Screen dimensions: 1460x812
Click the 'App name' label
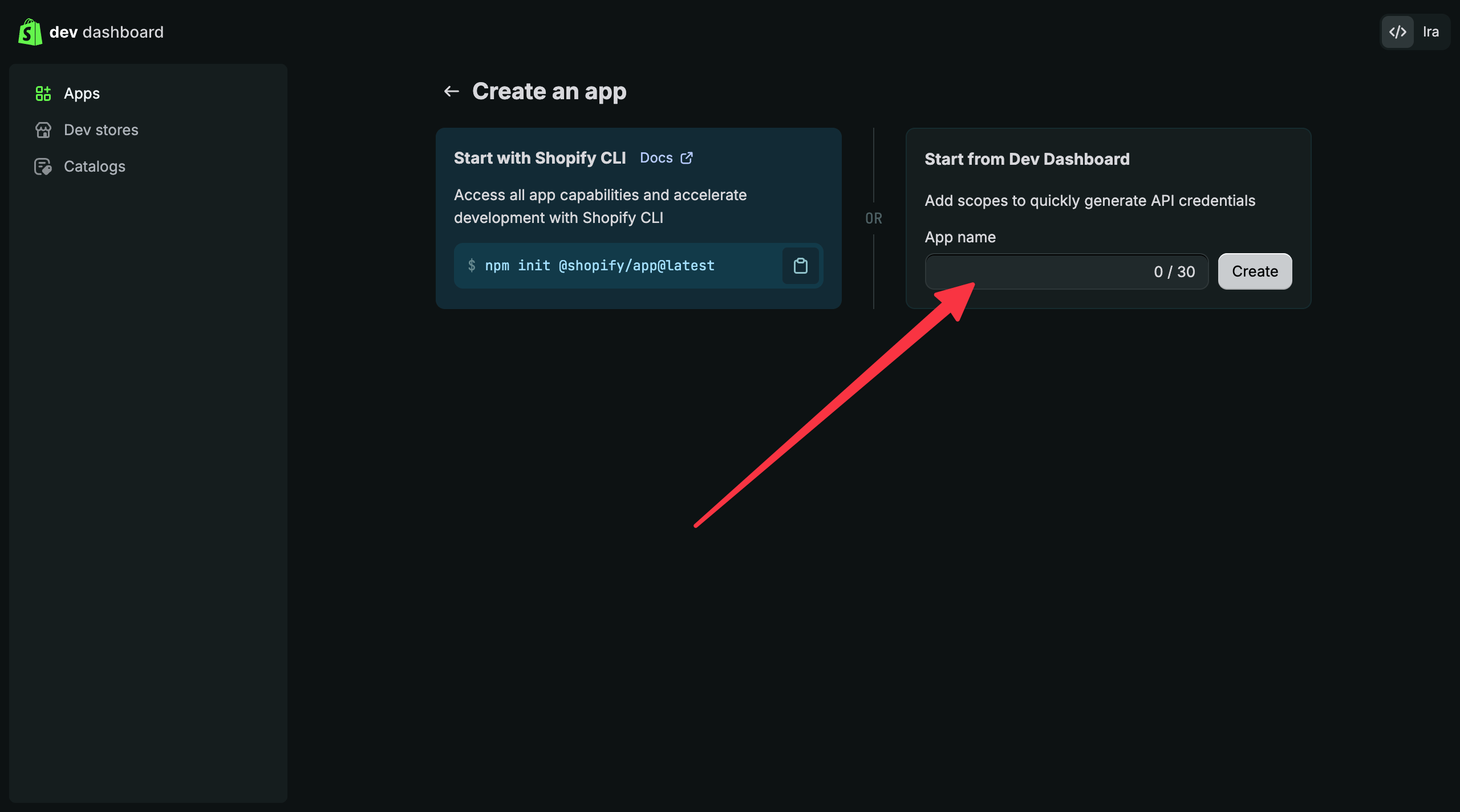click(960, 237)
